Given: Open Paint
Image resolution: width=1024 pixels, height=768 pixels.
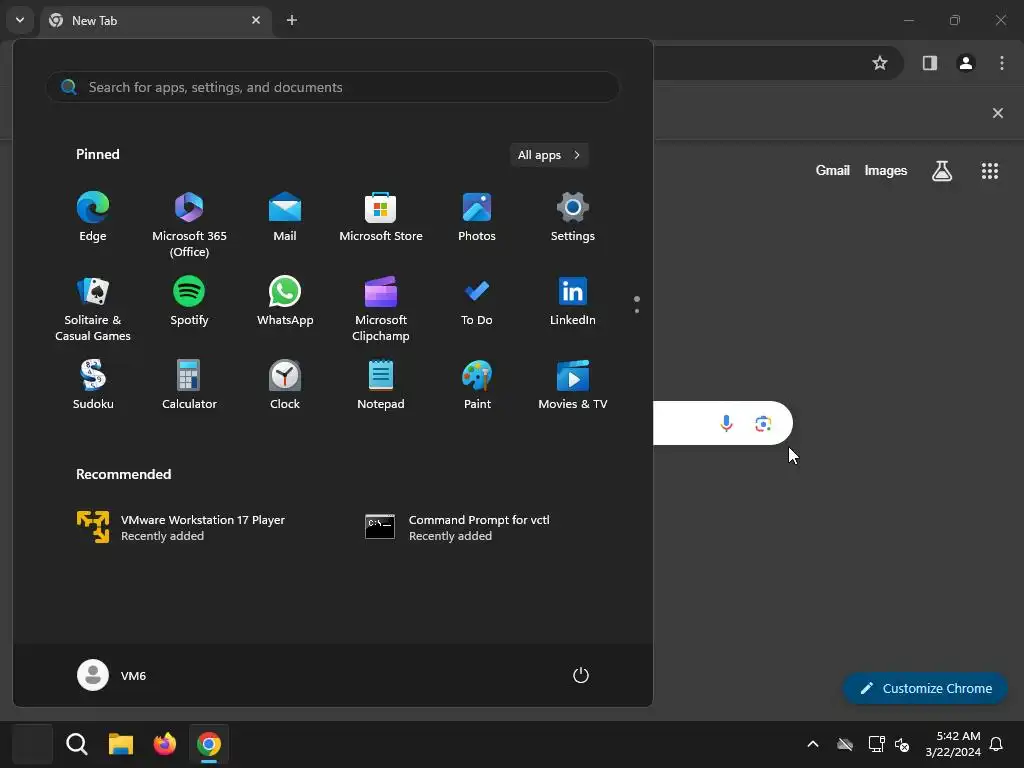Looking at the screenshot, I should (477, 385).
